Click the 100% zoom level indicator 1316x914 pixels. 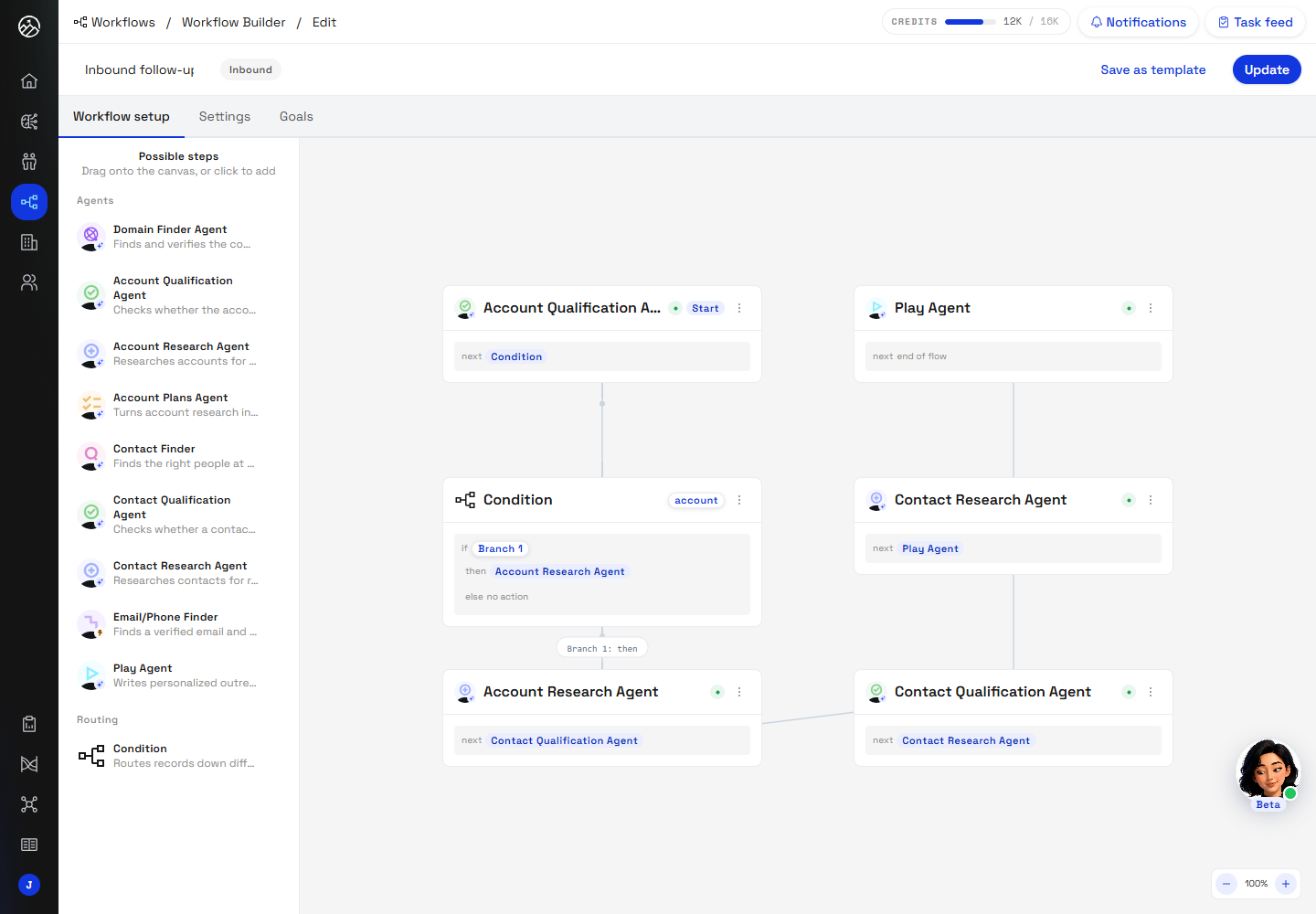[x=1257, y=884]
